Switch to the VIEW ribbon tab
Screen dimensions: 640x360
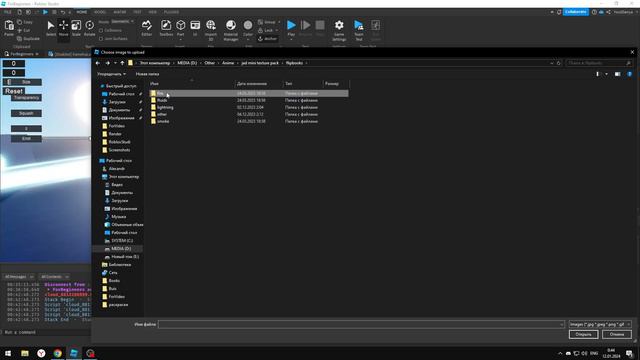pyautogui.click(x=153, y=12)
